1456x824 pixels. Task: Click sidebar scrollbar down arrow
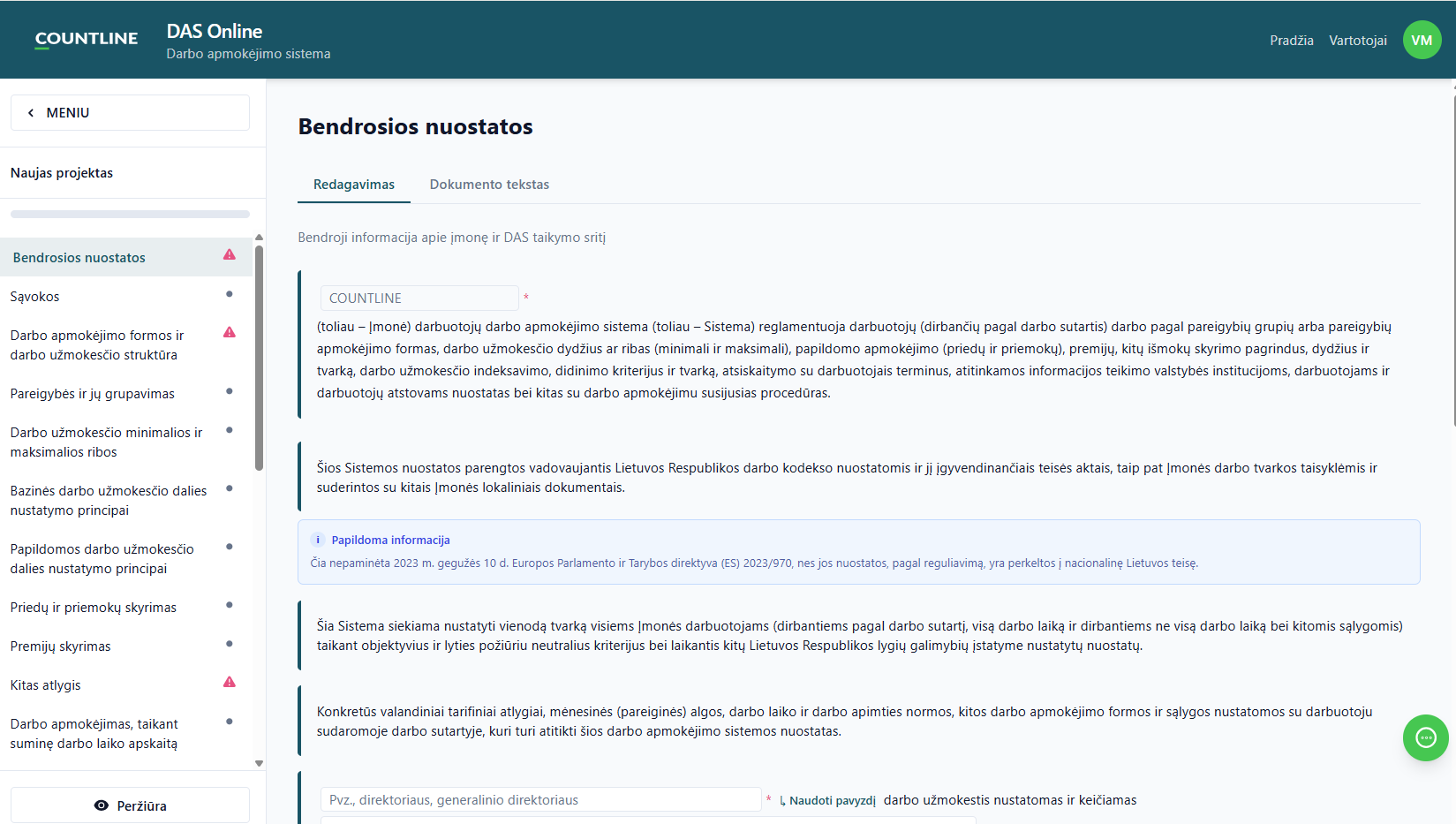point(259,763)
